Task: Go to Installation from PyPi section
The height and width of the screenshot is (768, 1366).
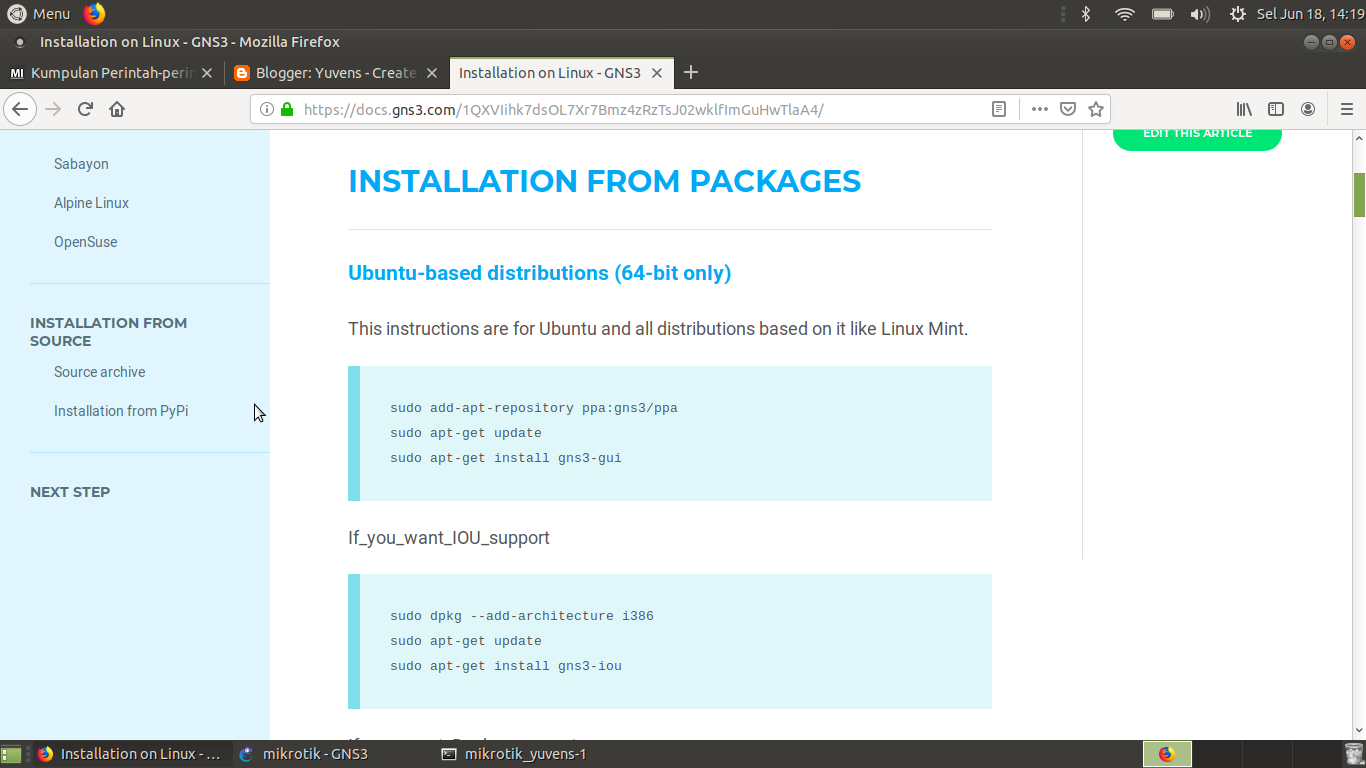Action: [x=121, y=411]
